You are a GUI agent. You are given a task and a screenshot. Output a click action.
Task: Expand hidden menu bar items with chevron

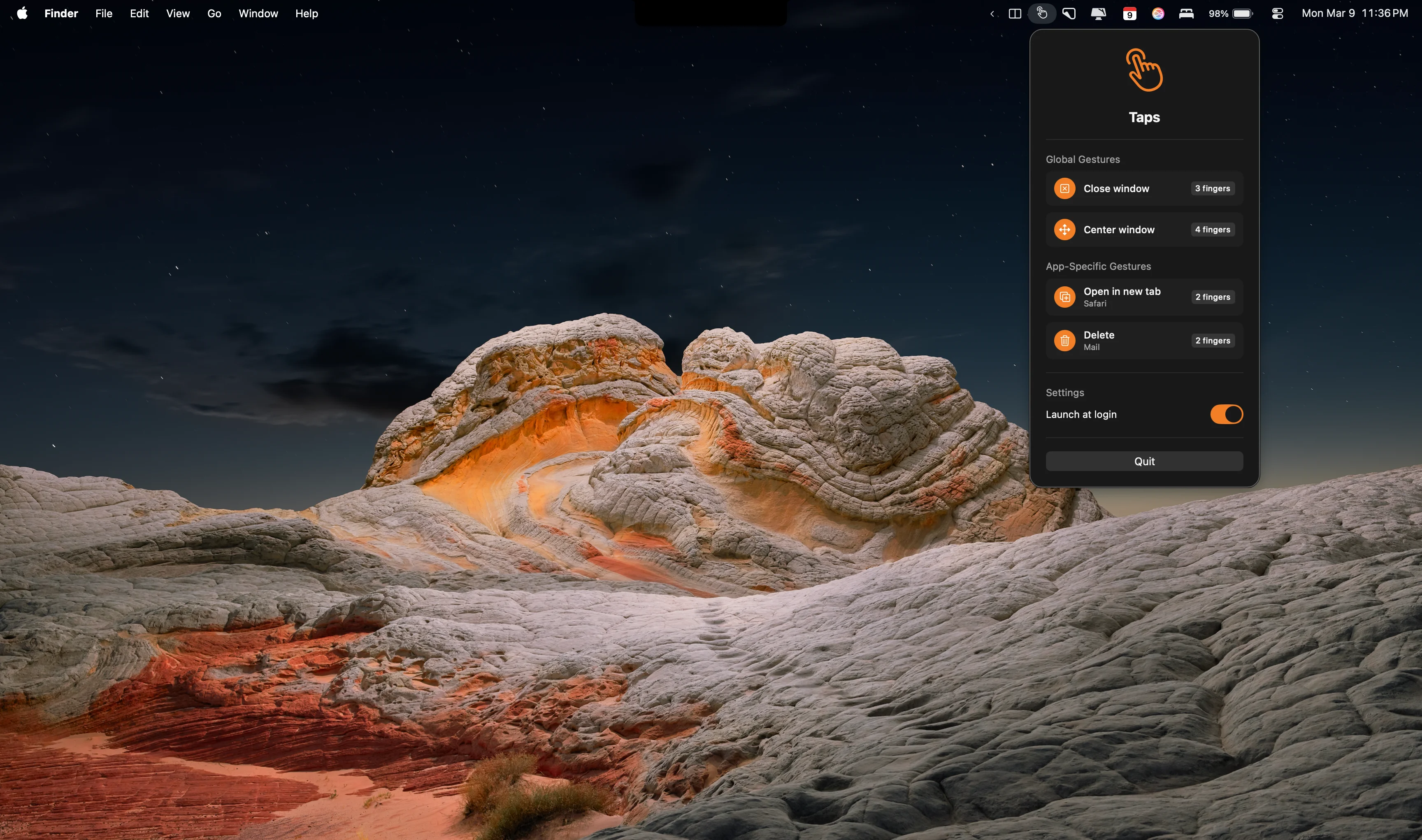(992, 14)
